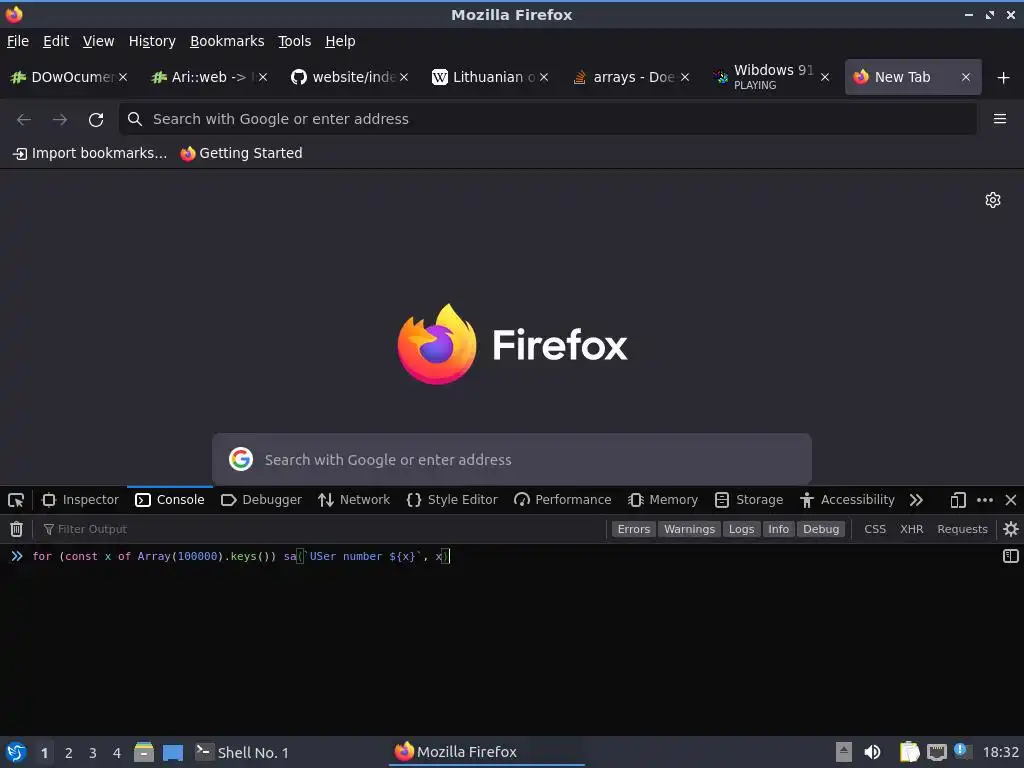This screenshot has height=768, width=1024.
Task: Toggle Requests filter in console
Action: coord(962,529)
